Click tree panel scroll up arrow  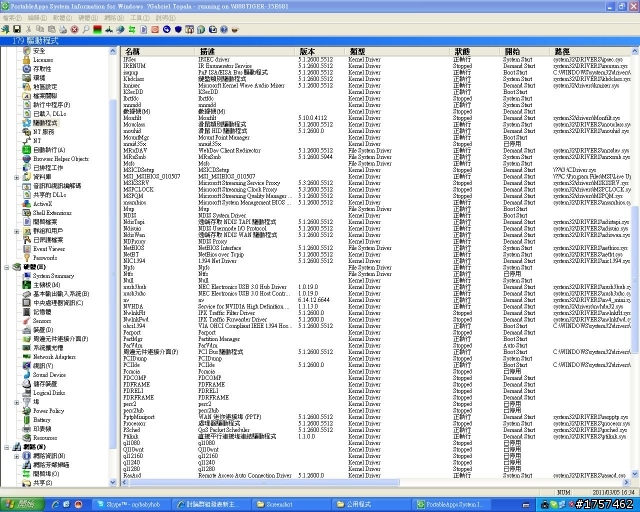pyautogui.click(x=113, y=51)
